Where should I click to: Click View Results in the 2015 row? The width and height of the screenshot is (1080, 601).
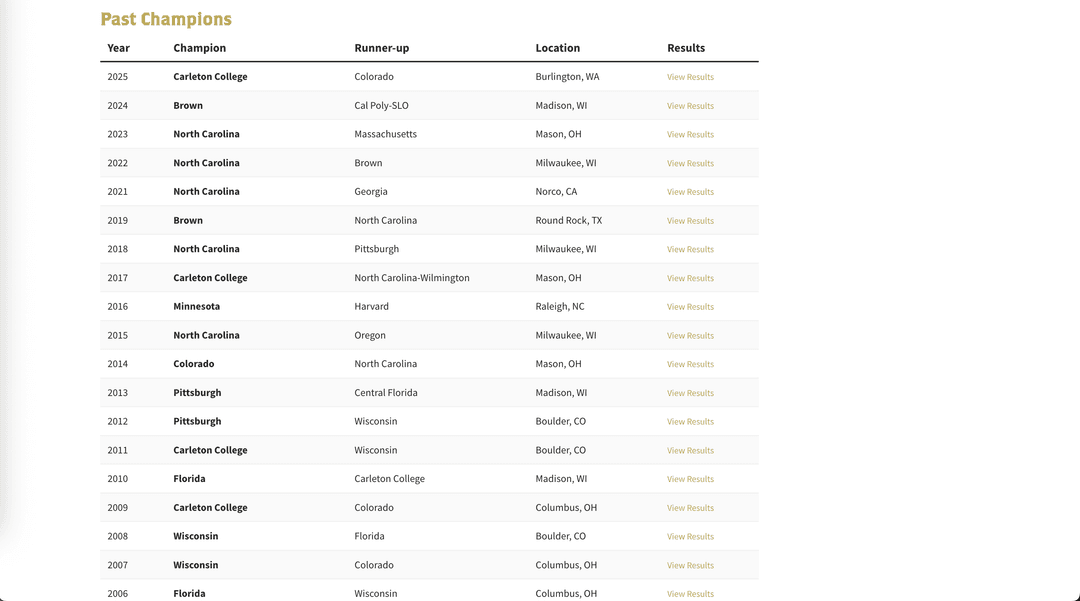tap(690, 336)
